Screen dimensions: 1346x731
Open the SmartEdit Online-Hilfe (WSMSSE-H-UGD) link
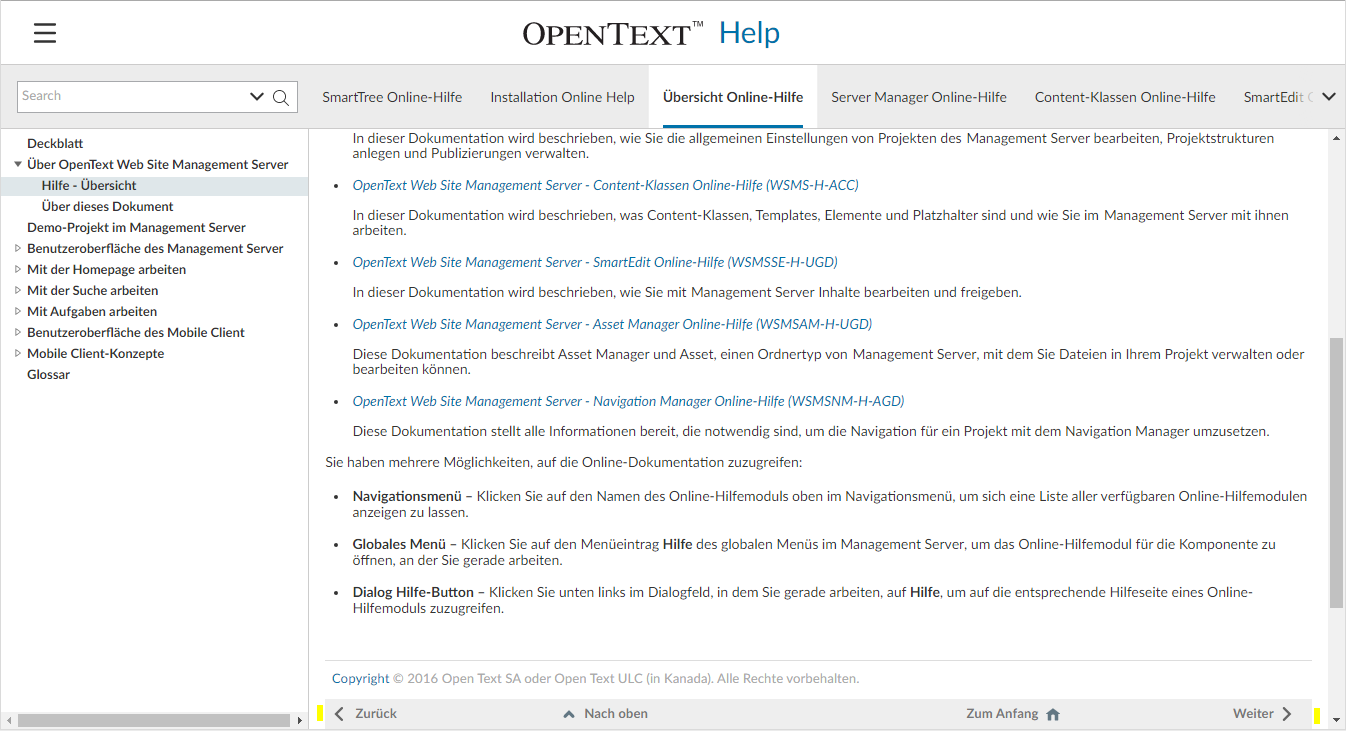(x=595, y=262)
